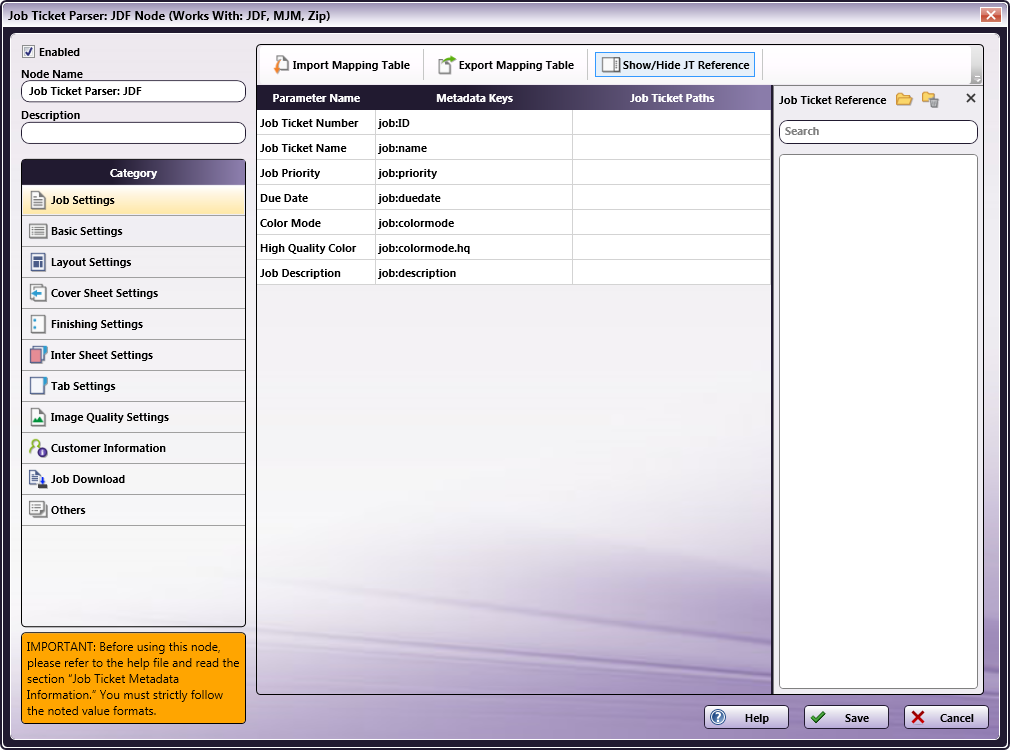
Task: Select the Finishing Settings label
Action: (x=97, y=324)
